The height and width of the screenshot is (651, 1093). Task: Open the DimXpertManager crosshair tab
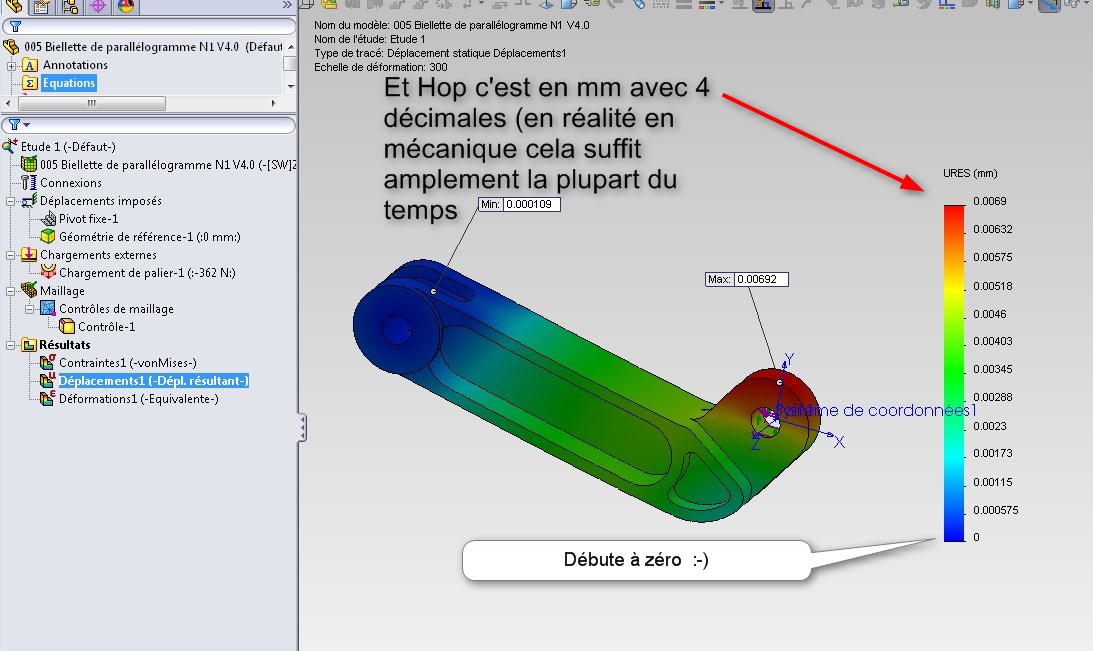[x=98, y=6]
